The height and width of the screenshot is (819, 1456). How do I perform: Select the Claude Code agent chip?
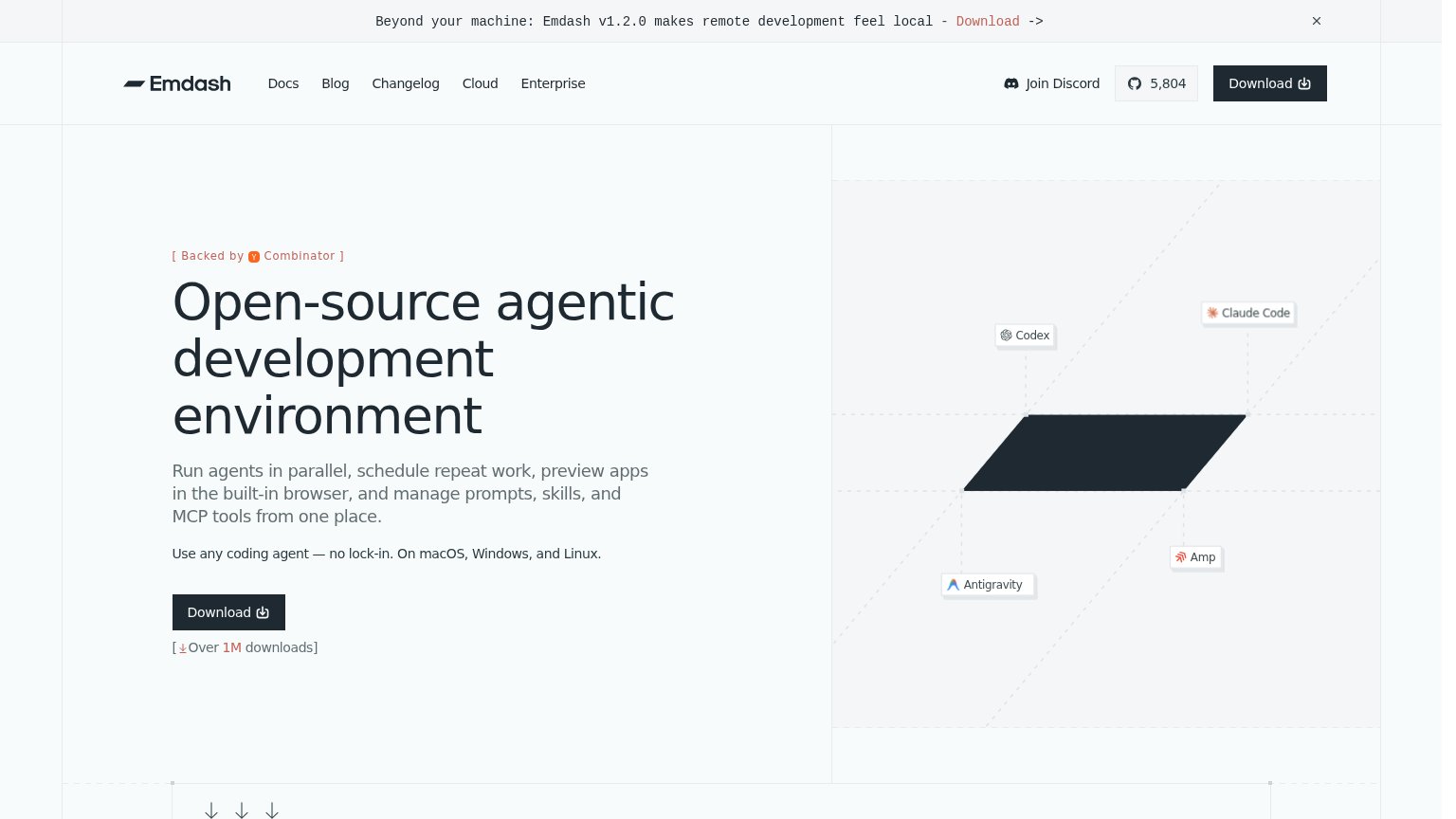(1247, 313)
